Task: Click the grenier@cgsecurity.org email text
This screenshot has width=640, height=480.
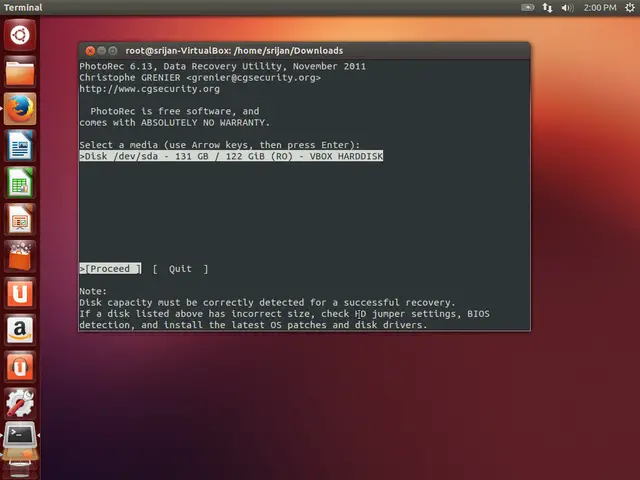Action: tap(253, 78)
